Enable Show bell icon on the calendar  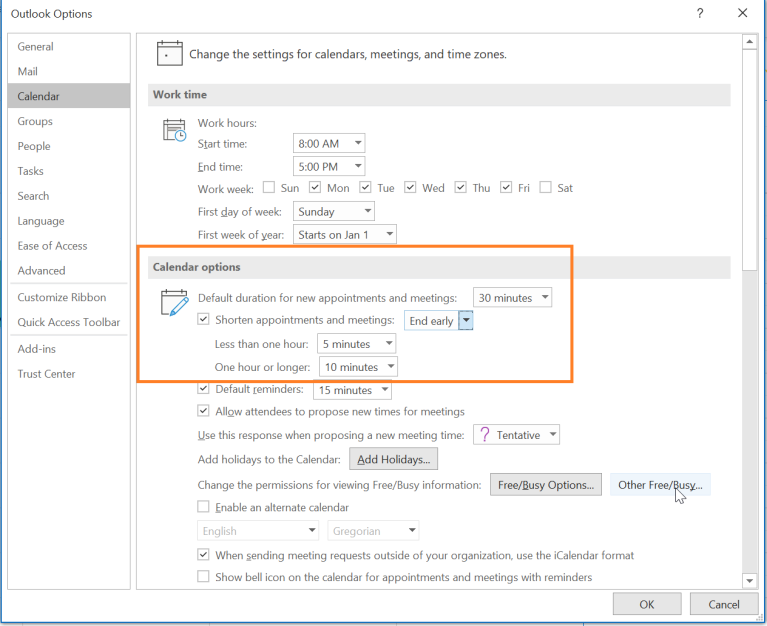[205, 577]
